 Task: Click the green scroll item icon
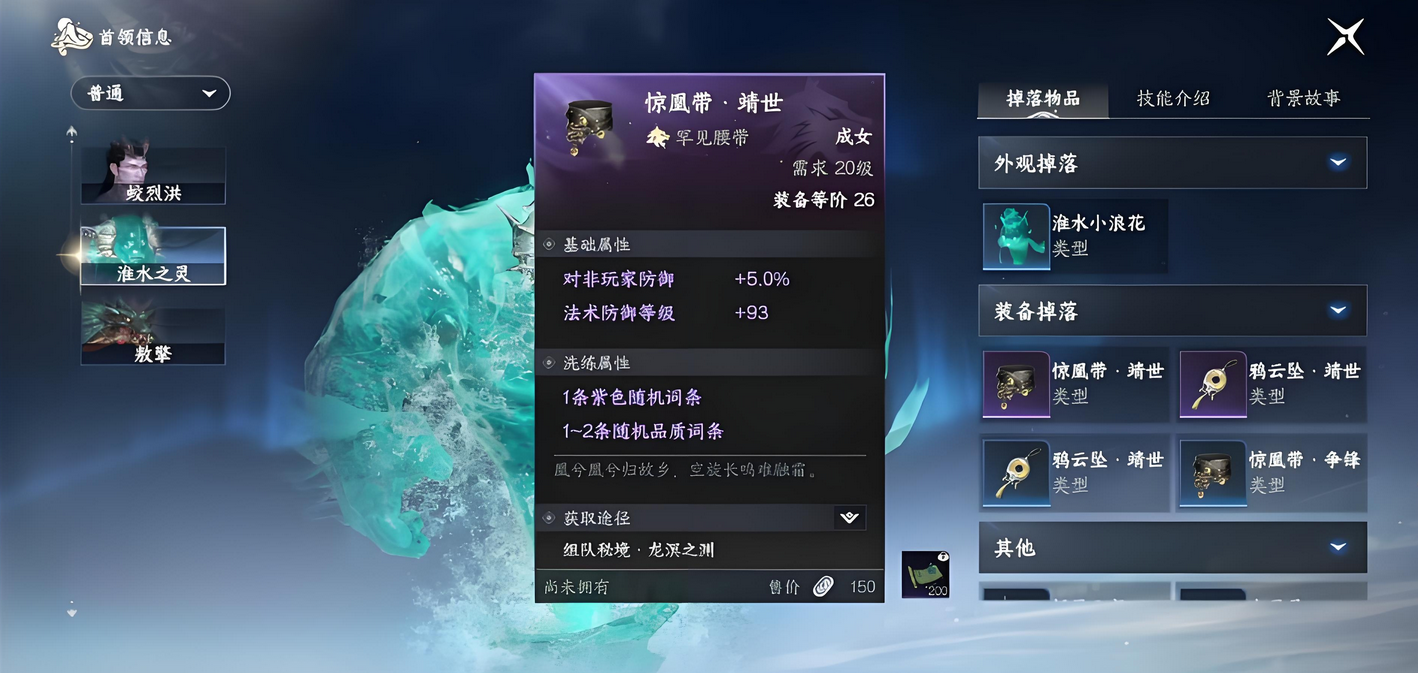[x=925, y=575]
